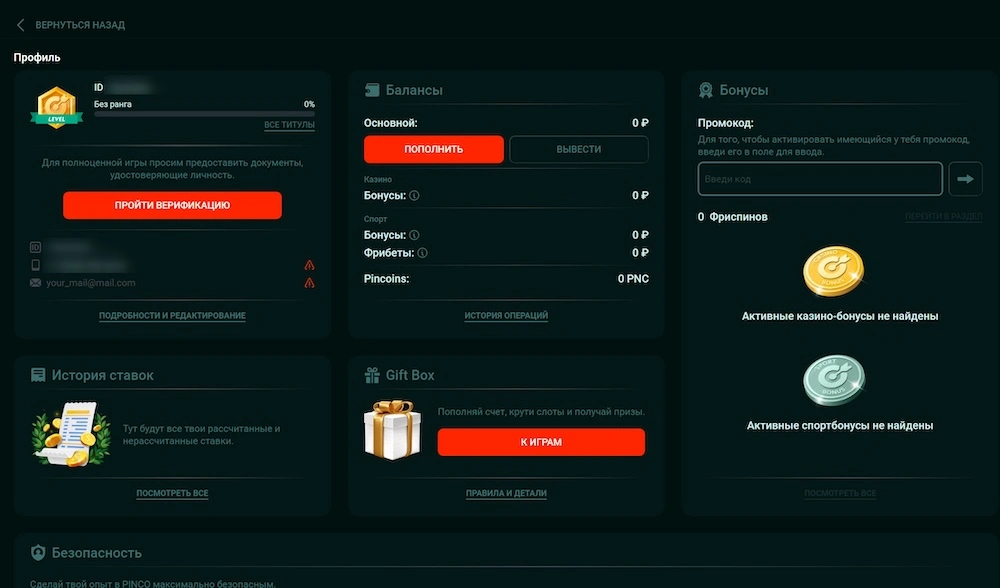Click the rank progress bar
The height and width of the screenshot is (588, 1000).
pyautogui.click(x=204, y=114)
